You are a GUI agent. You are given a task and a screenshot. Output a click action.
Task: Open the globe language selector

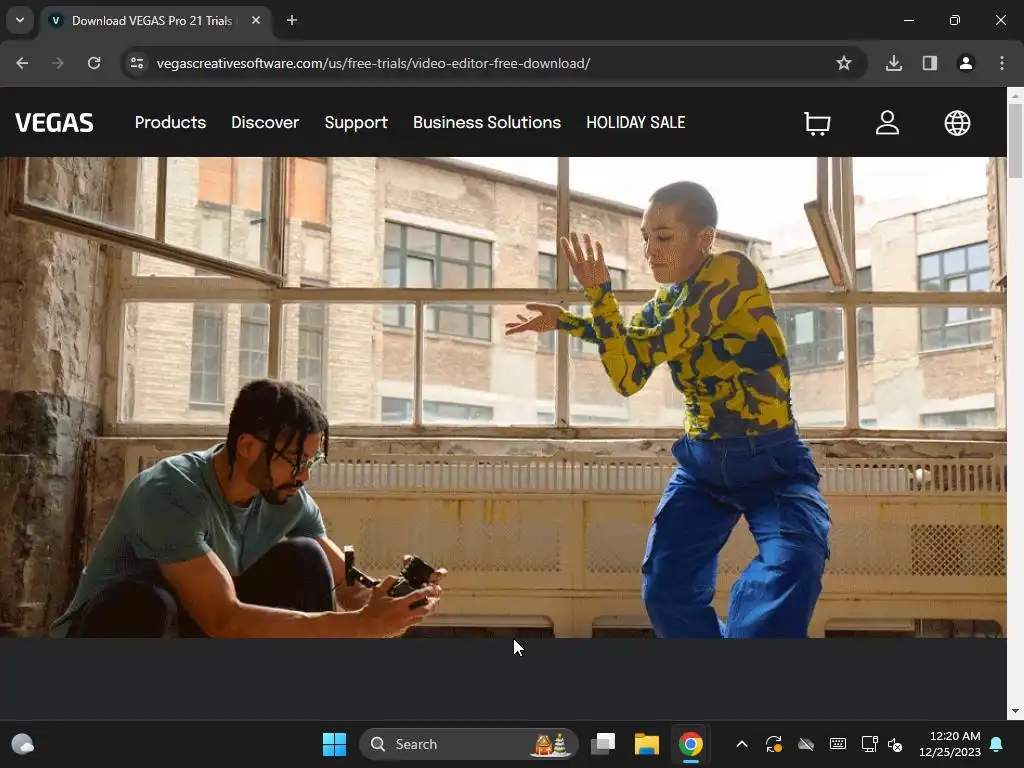pyautogui.click(x=957, y=123)
